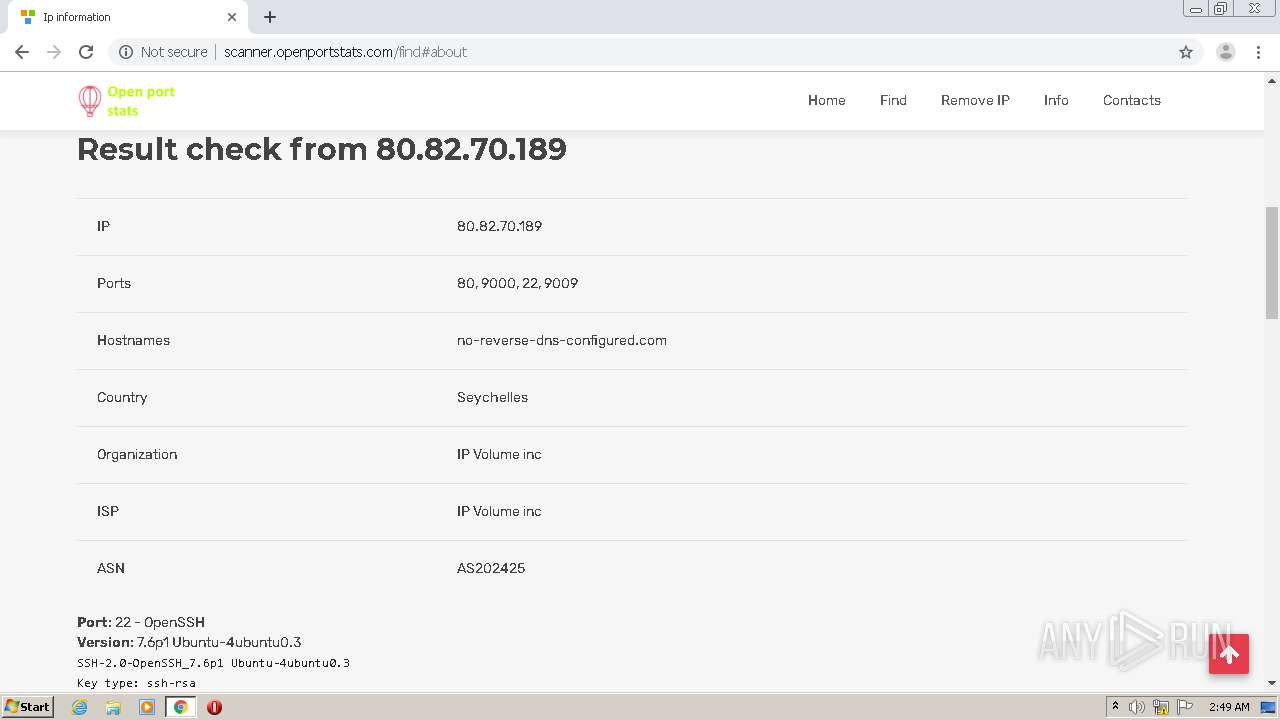Click the browser forward arrow

(54, 52)
